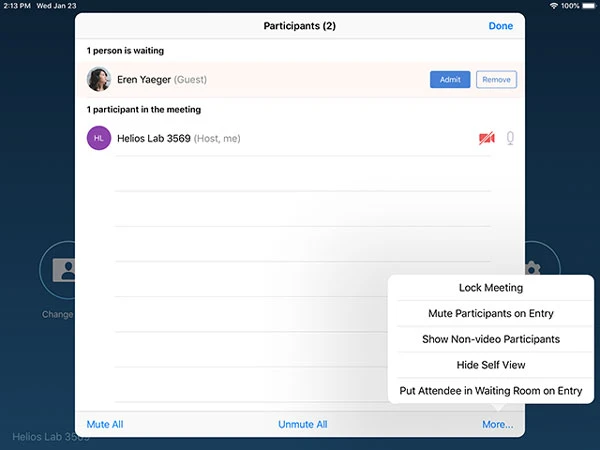The height and width of the screenshot is (450, 600).
Task: Close the participants panel with Done
Action: tap(500, 26)
